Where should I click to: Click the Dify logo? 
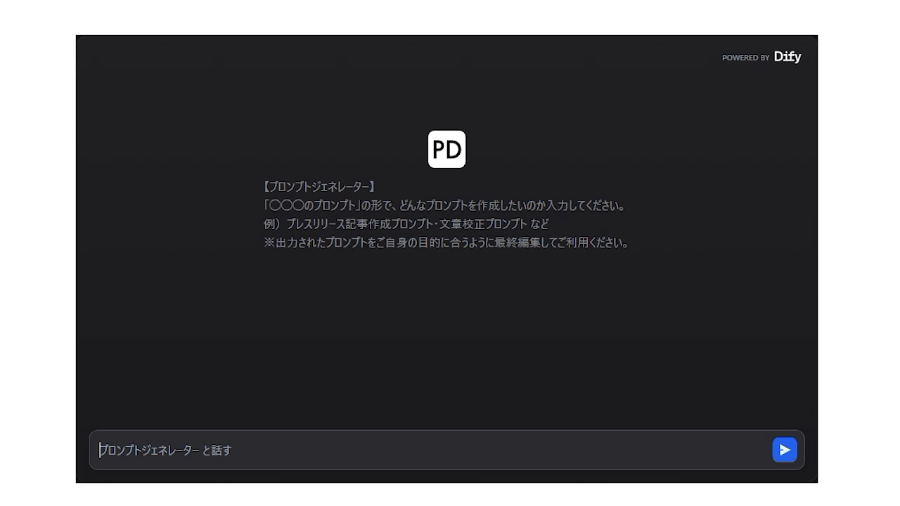click(x=787, y=57)
